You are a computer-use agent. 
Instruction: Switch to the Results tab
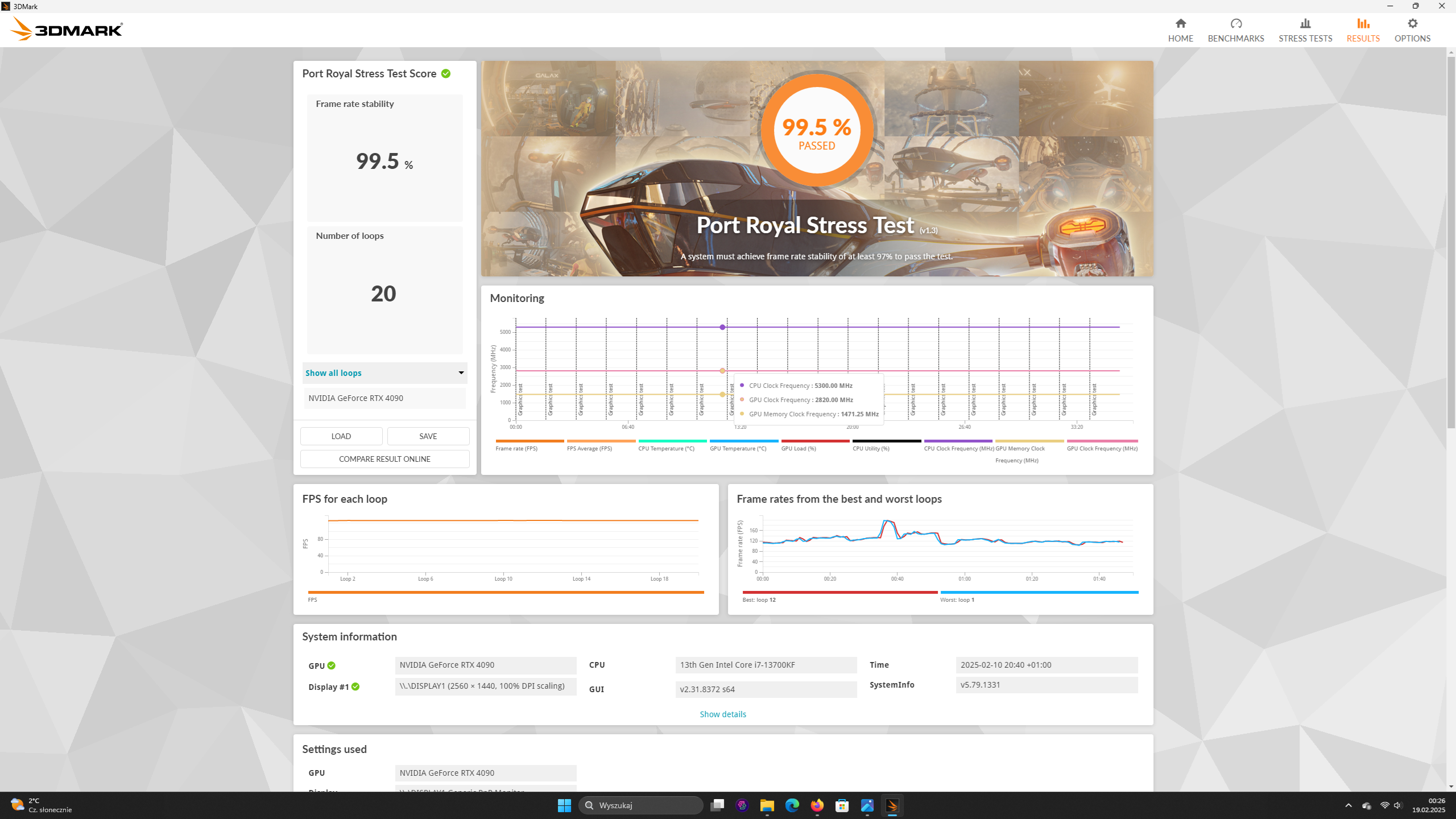pyautogui.click(x=1363, y=30)
